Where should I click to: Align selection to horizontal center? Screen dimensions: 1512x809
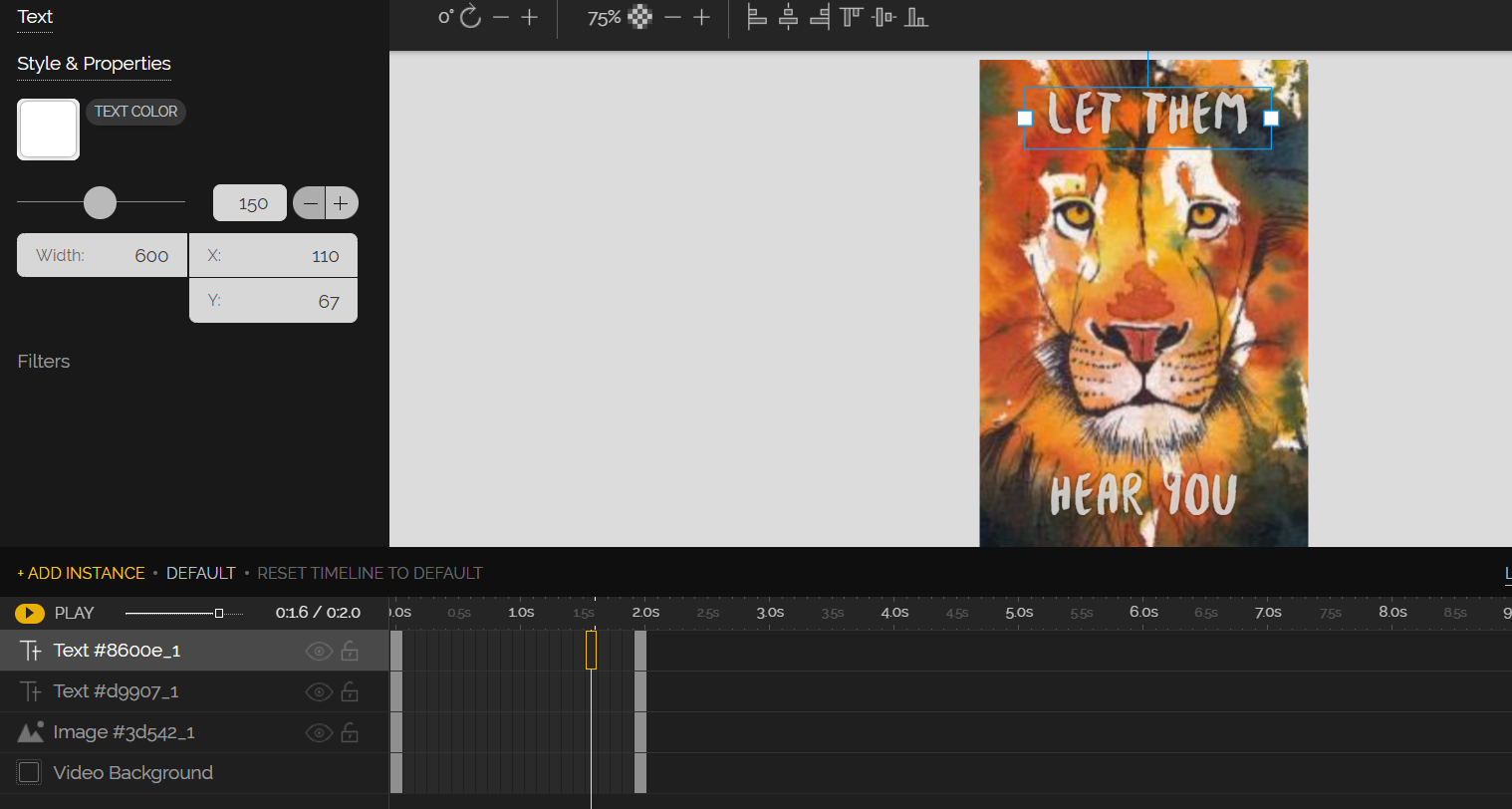coord(788,17)
